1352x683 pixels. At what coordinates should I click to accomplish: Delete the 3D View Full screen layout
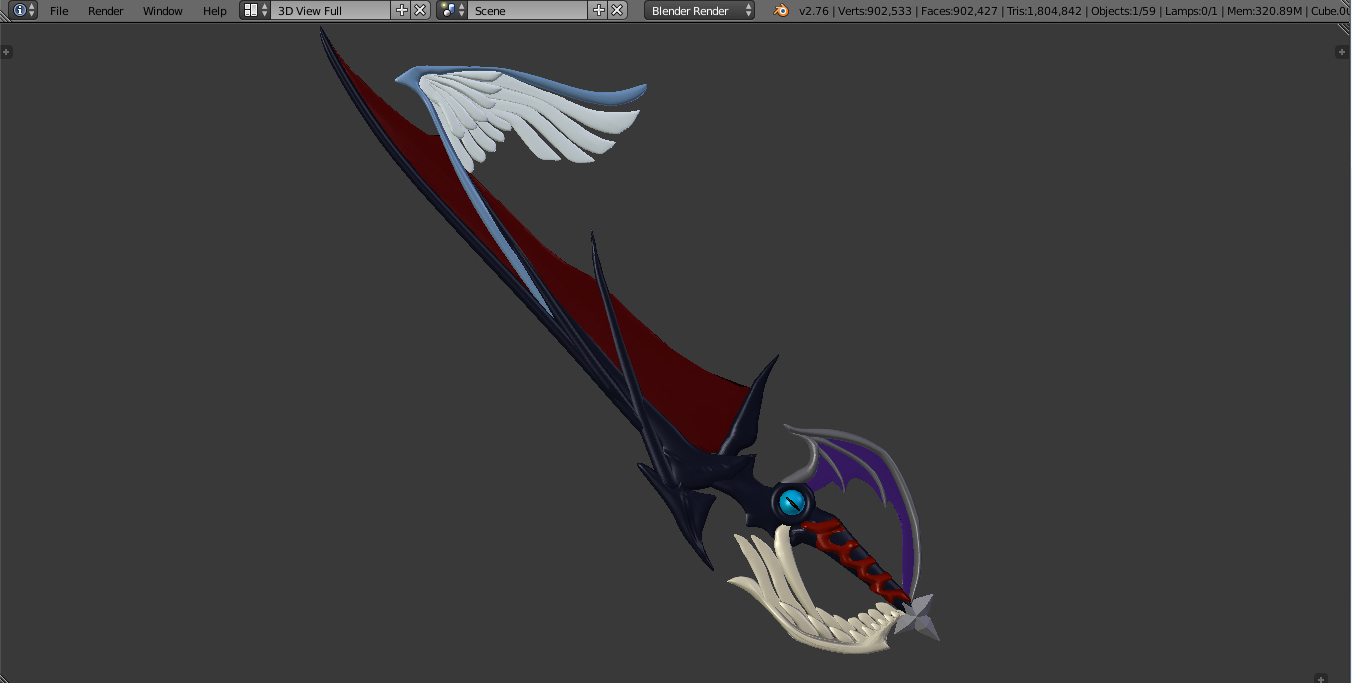[420, 10]
